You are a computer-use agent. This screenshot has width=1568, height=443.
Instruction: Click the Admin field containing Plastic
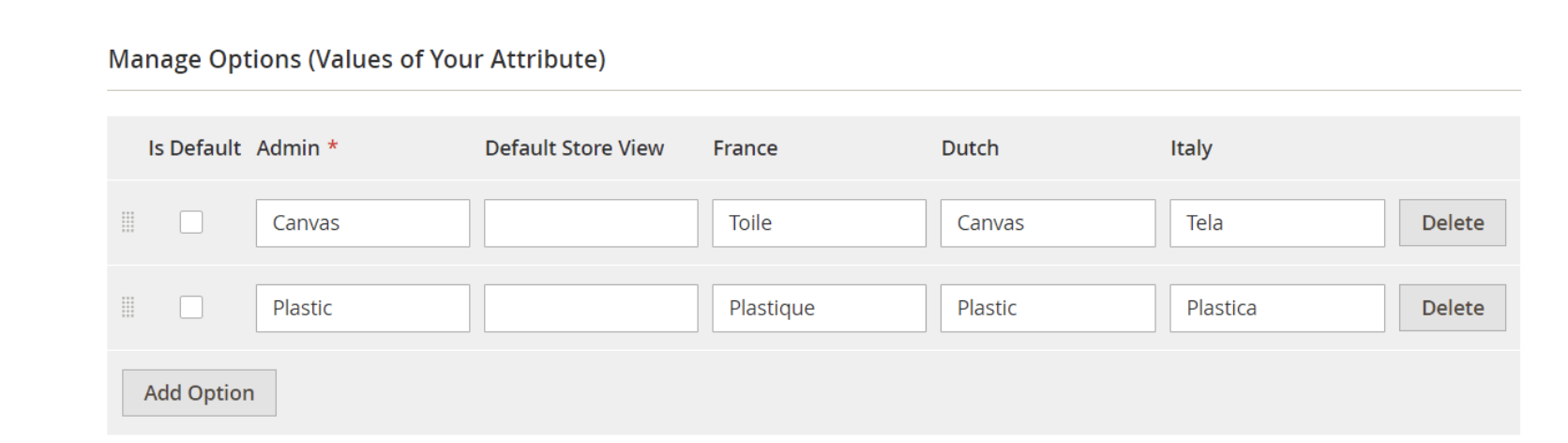pyautogui.click(x=363, y=308)
